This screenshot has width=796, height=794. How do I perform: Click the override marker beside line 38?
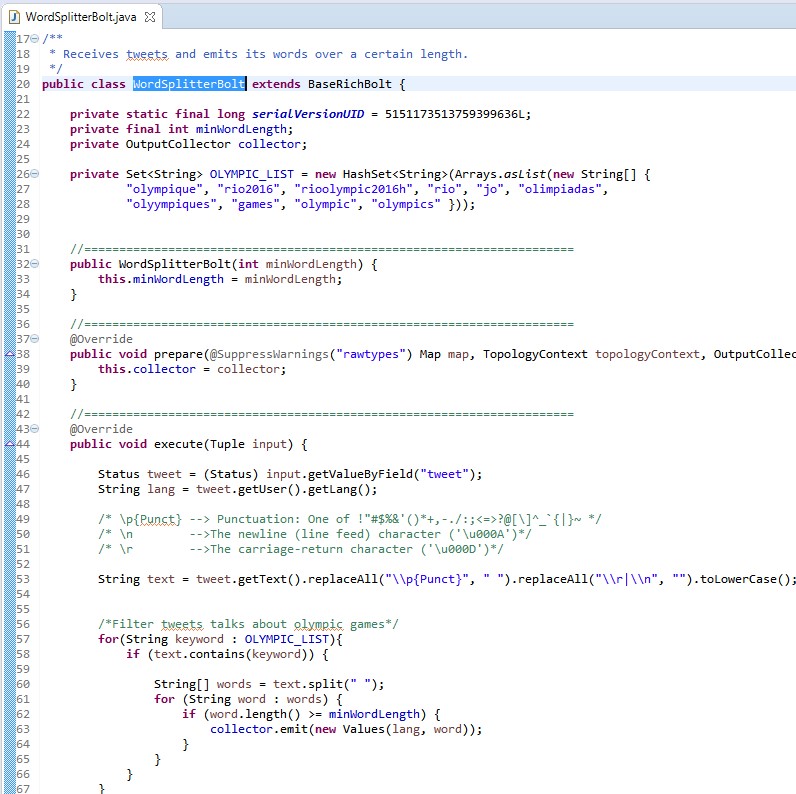[x=10, y=353]
